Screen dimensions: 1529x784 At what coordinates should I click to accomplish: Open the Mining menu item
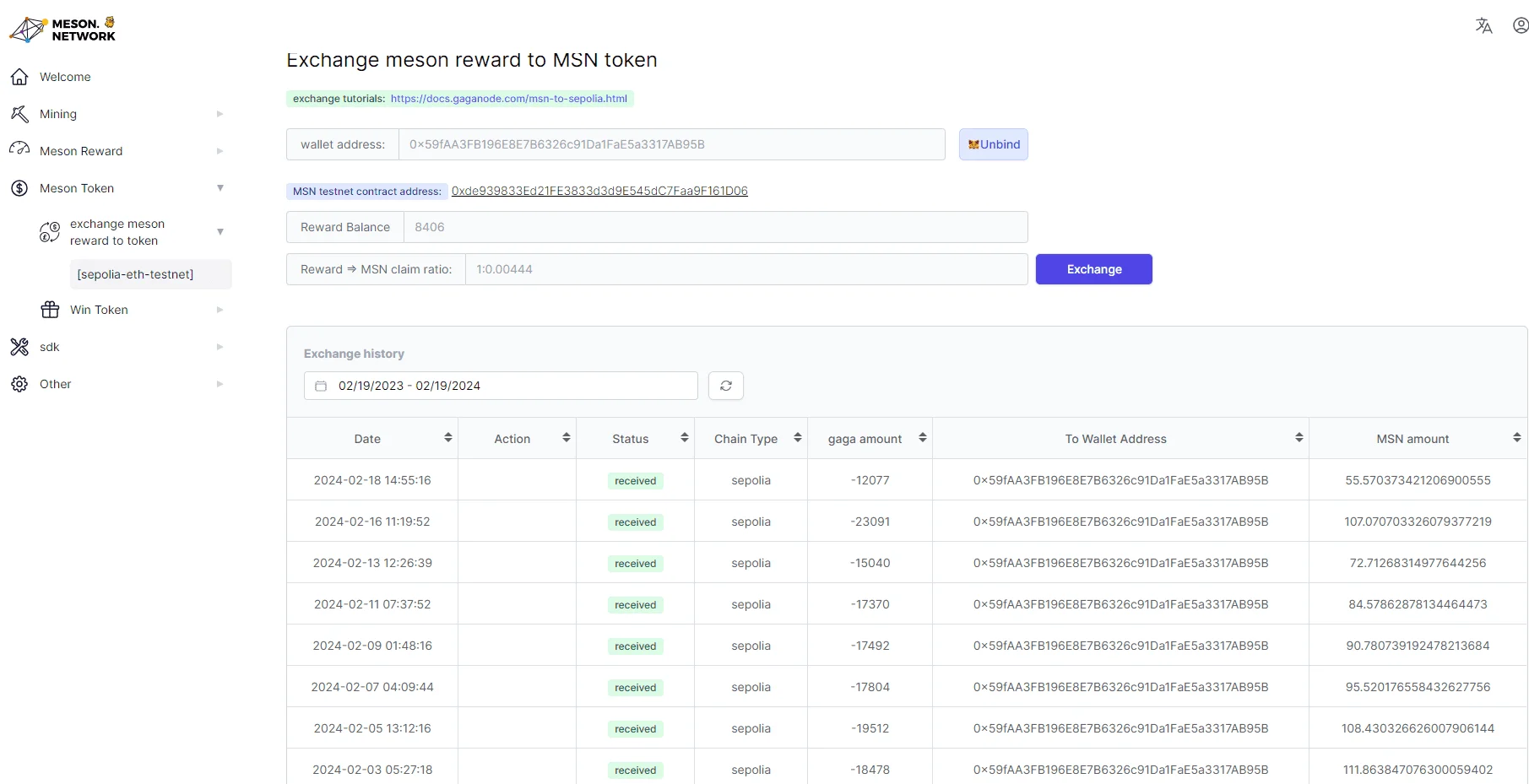[x=58, y=114]
